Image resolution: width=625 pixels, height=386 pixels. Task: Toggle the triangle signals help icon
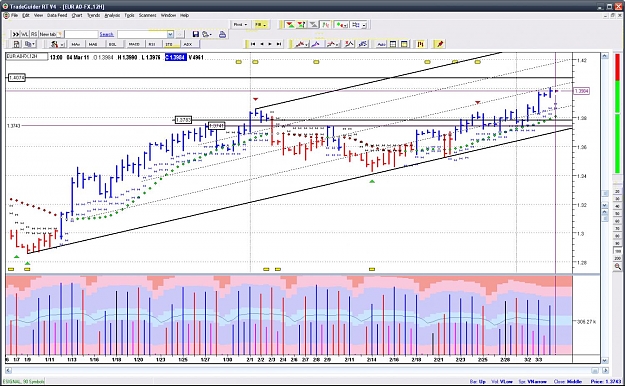301,25
